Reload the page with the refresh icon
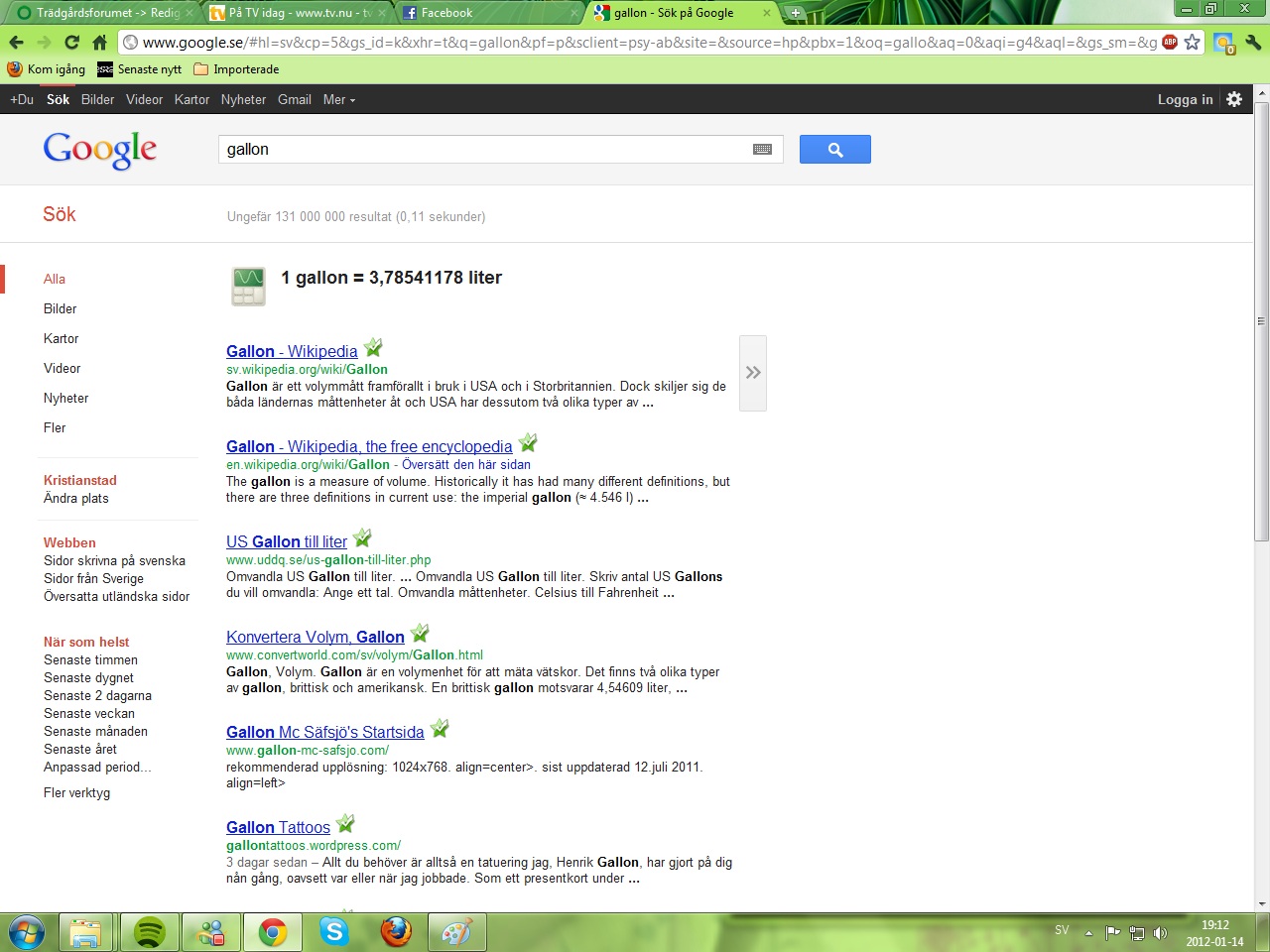Image resolution: width=1270 pixels, height=952 pixels. [71, 43]
